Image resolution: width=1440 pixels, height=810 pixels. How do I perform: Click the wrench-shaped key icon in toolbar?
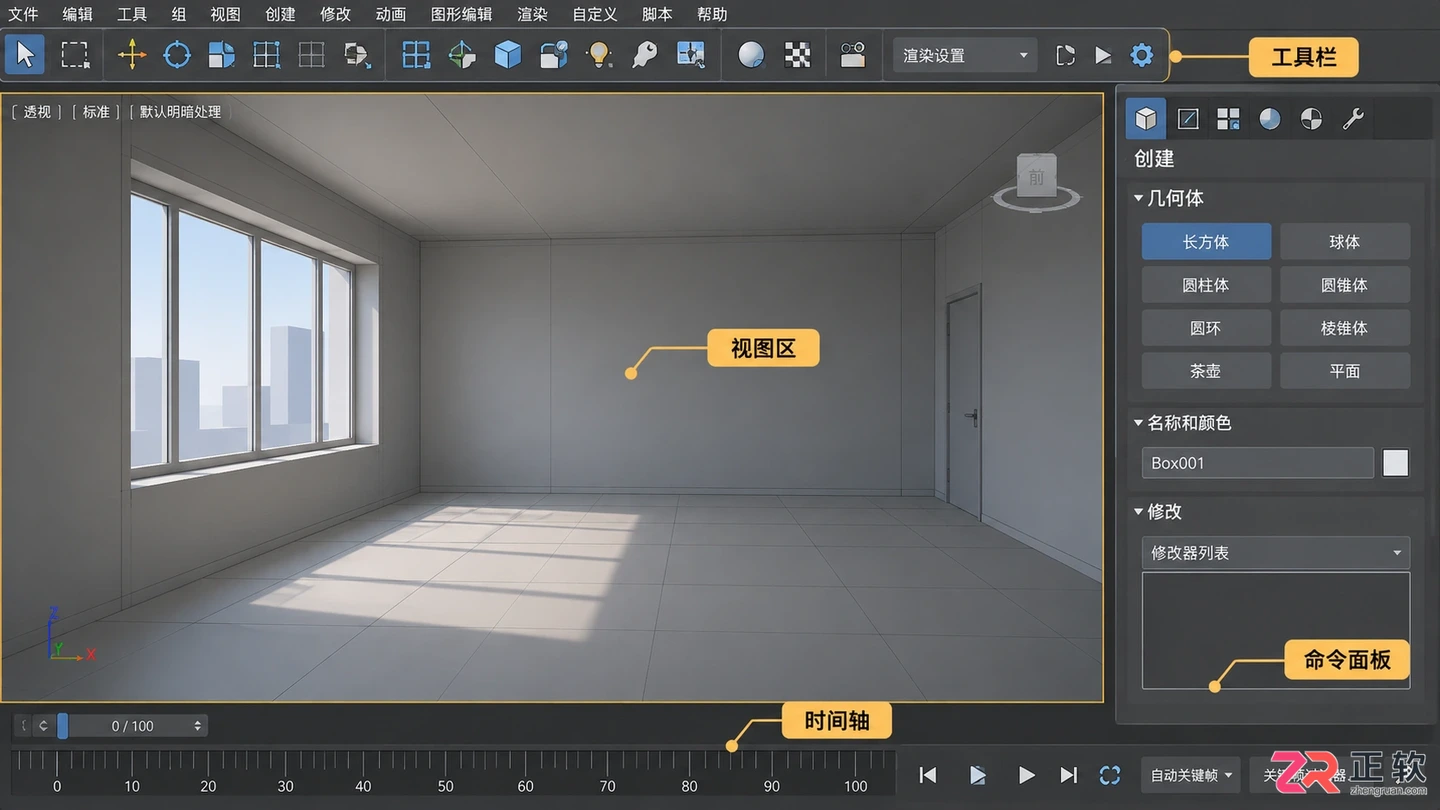[645, 54]
